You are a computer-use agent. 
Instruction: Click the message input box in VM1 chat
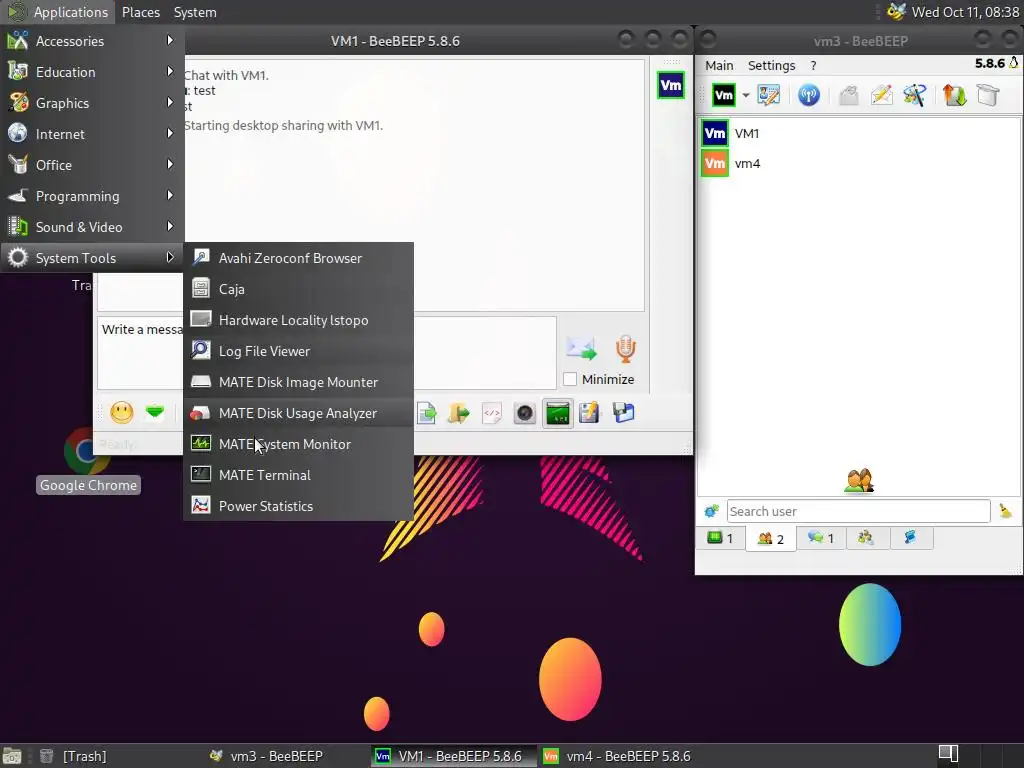(327, 353)
